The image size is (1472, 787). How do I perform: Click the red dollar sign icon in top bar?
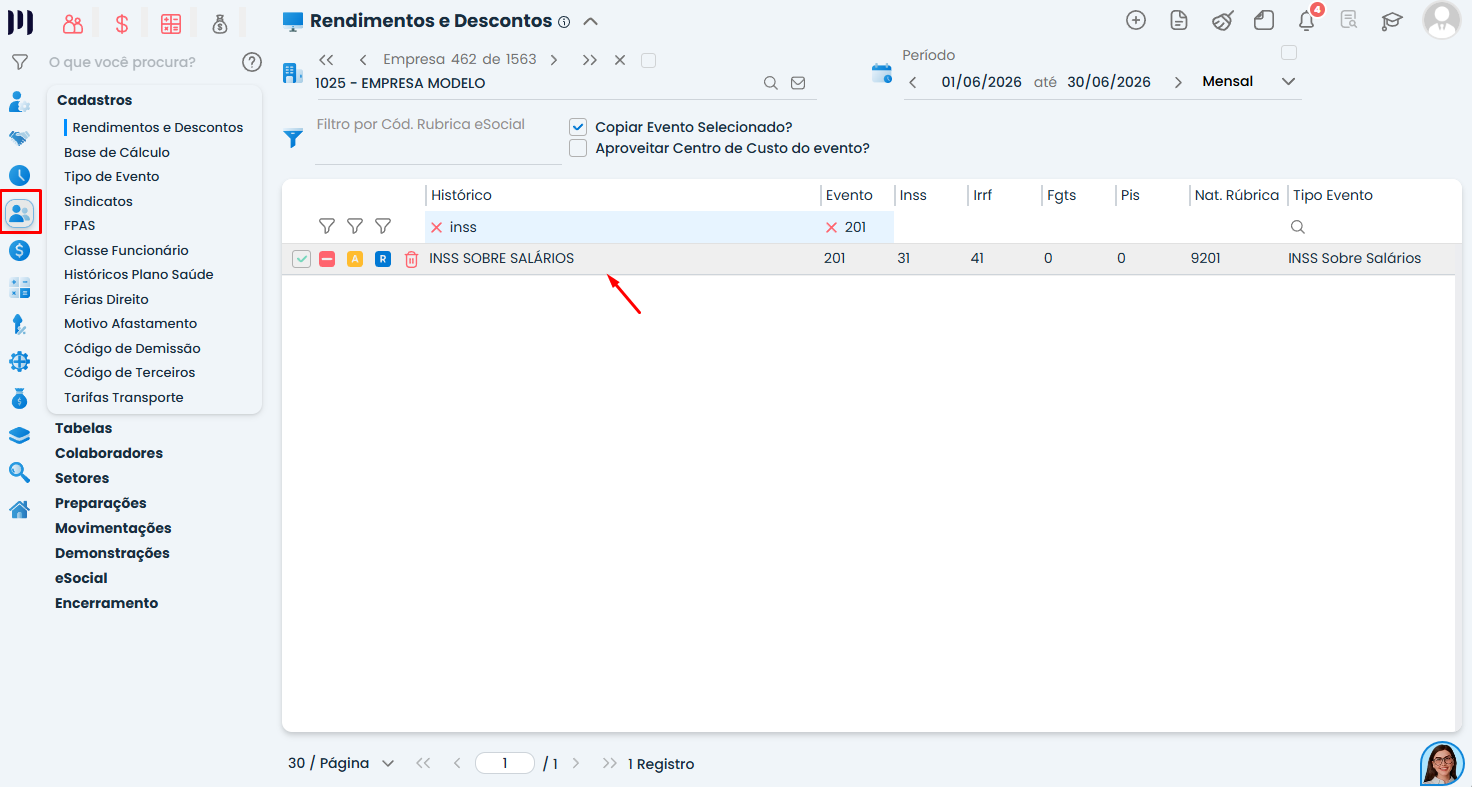coord(122,23)
